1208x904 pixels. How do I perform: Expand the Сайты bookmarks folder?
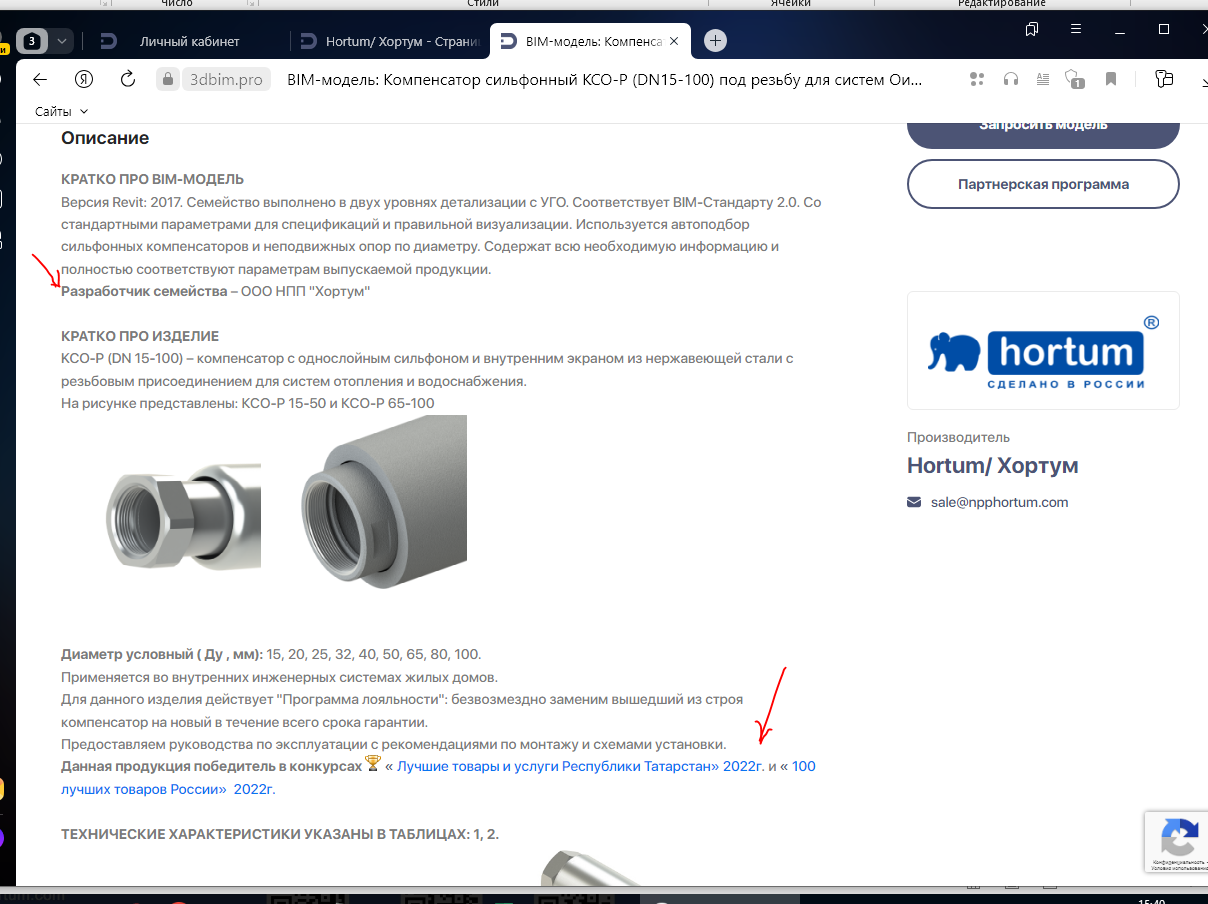[62, 111]
